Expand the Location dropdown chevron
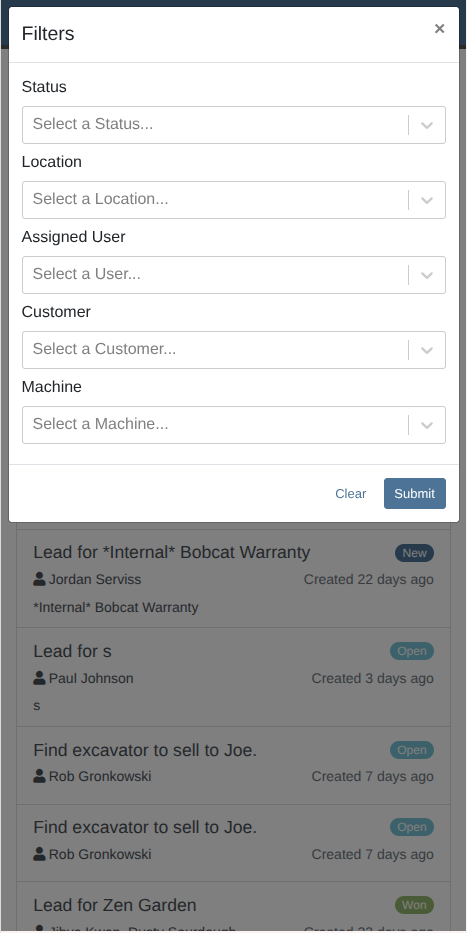The height and width of the screenshot is (933, 467). pos(427,200)
